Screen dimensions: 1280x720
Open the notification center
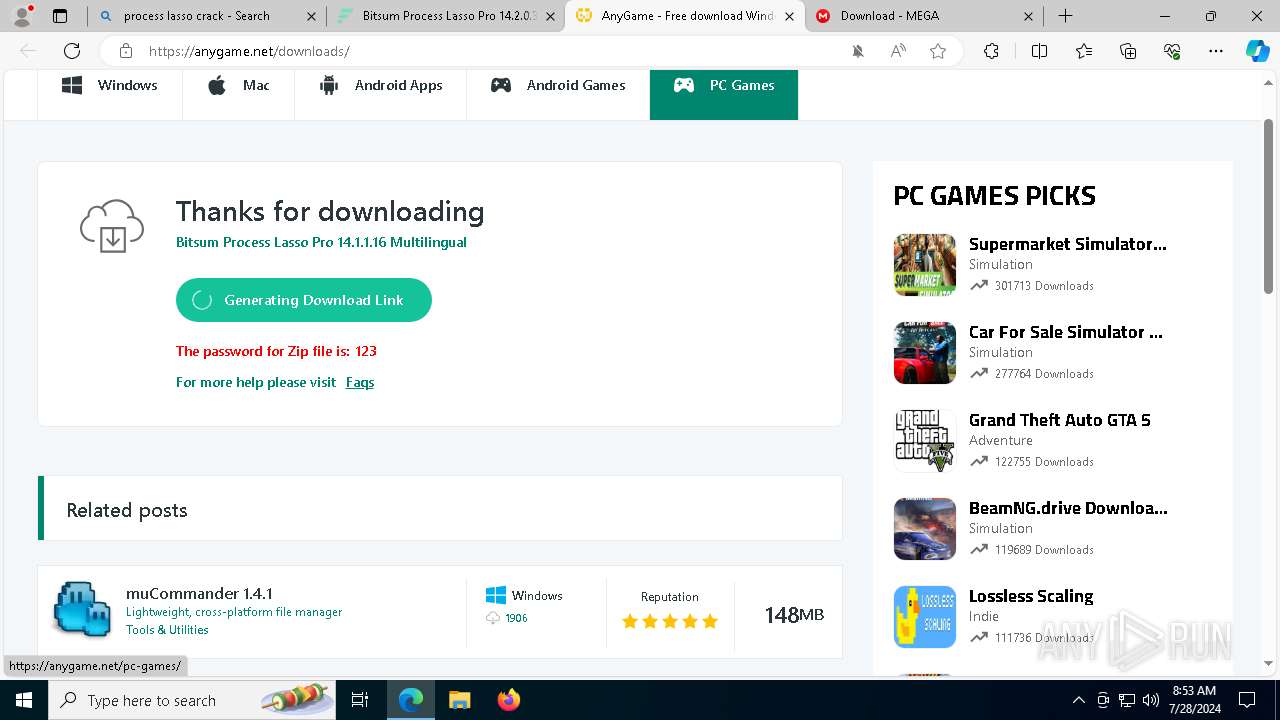(1247, 700)
